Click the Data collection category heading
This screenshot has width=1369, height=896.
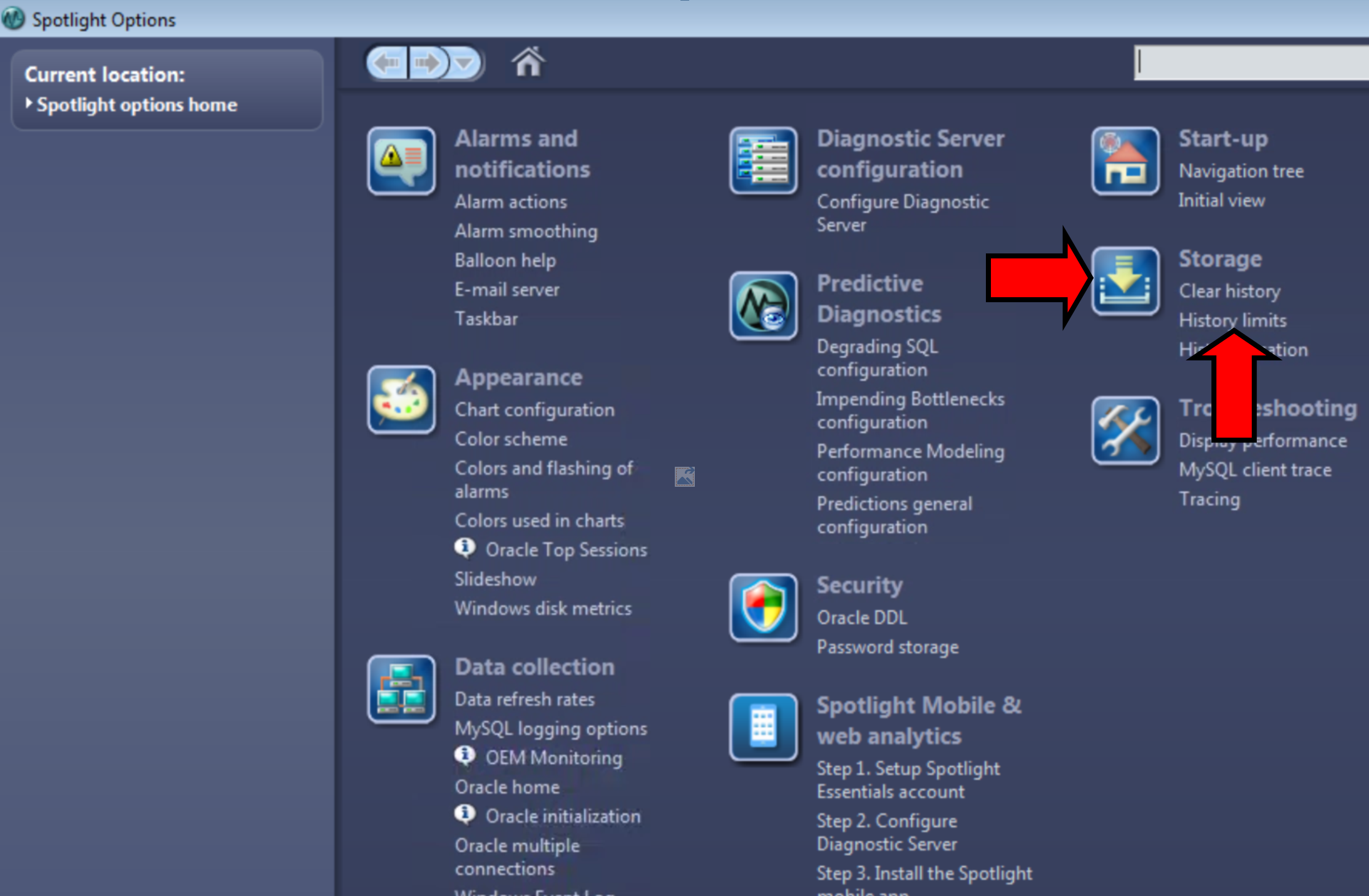tap(535, 667)
